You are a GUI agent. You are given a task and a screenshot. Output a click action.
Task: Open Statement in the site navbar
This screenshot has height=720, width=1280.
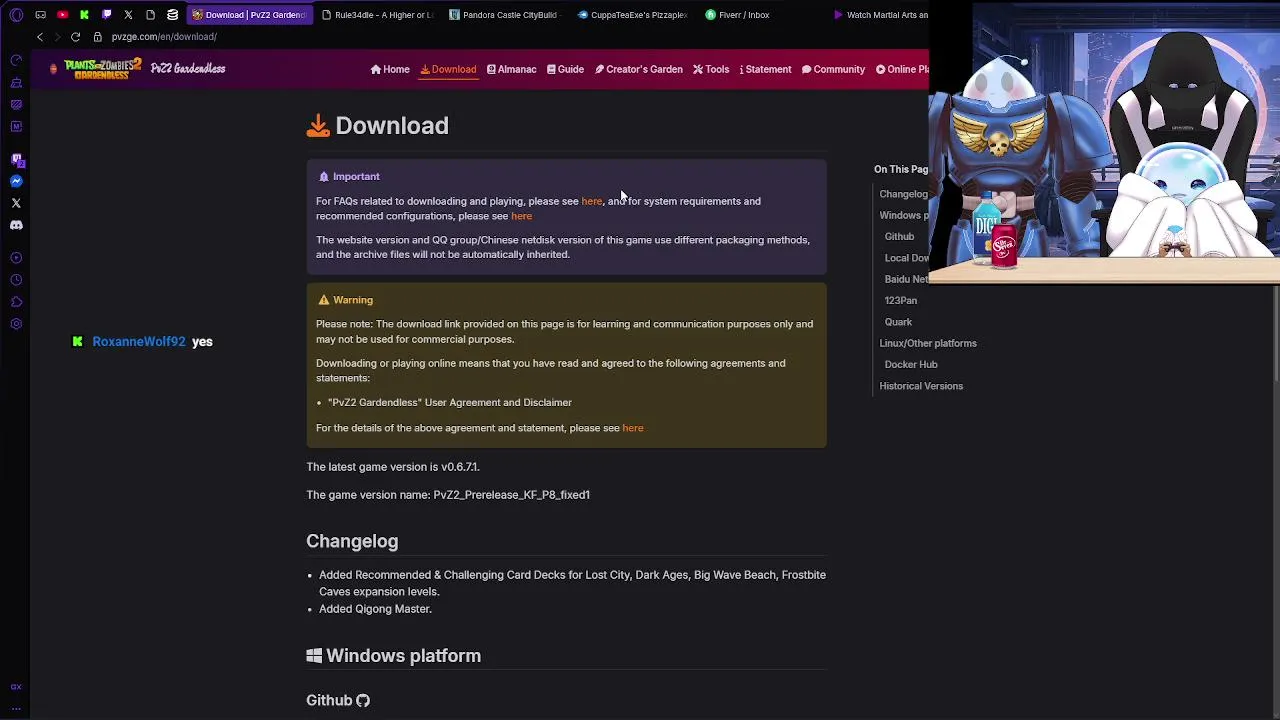[x=765, y=69]
